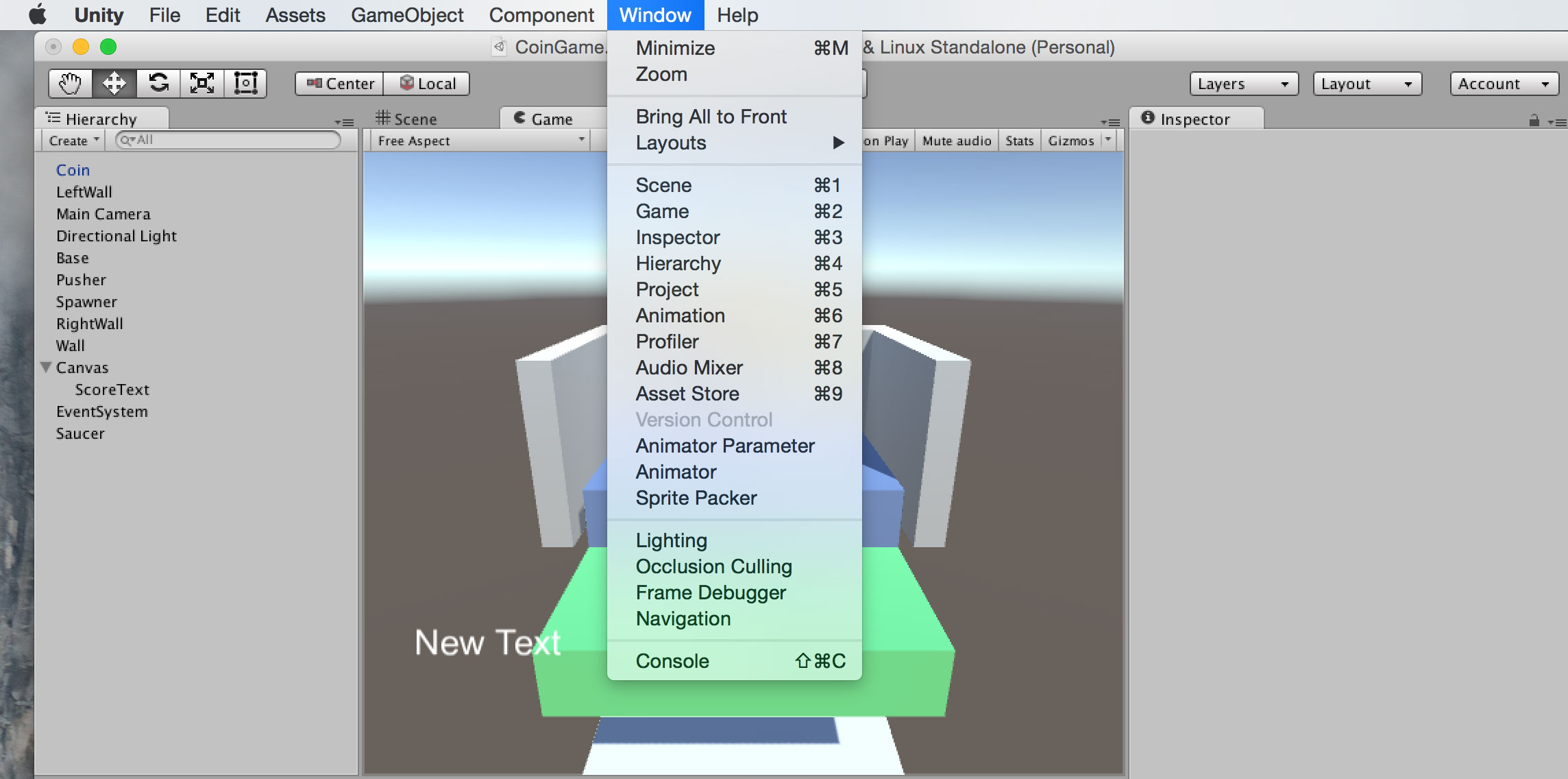Select Coin in Hierarchy

click(73, 170)
